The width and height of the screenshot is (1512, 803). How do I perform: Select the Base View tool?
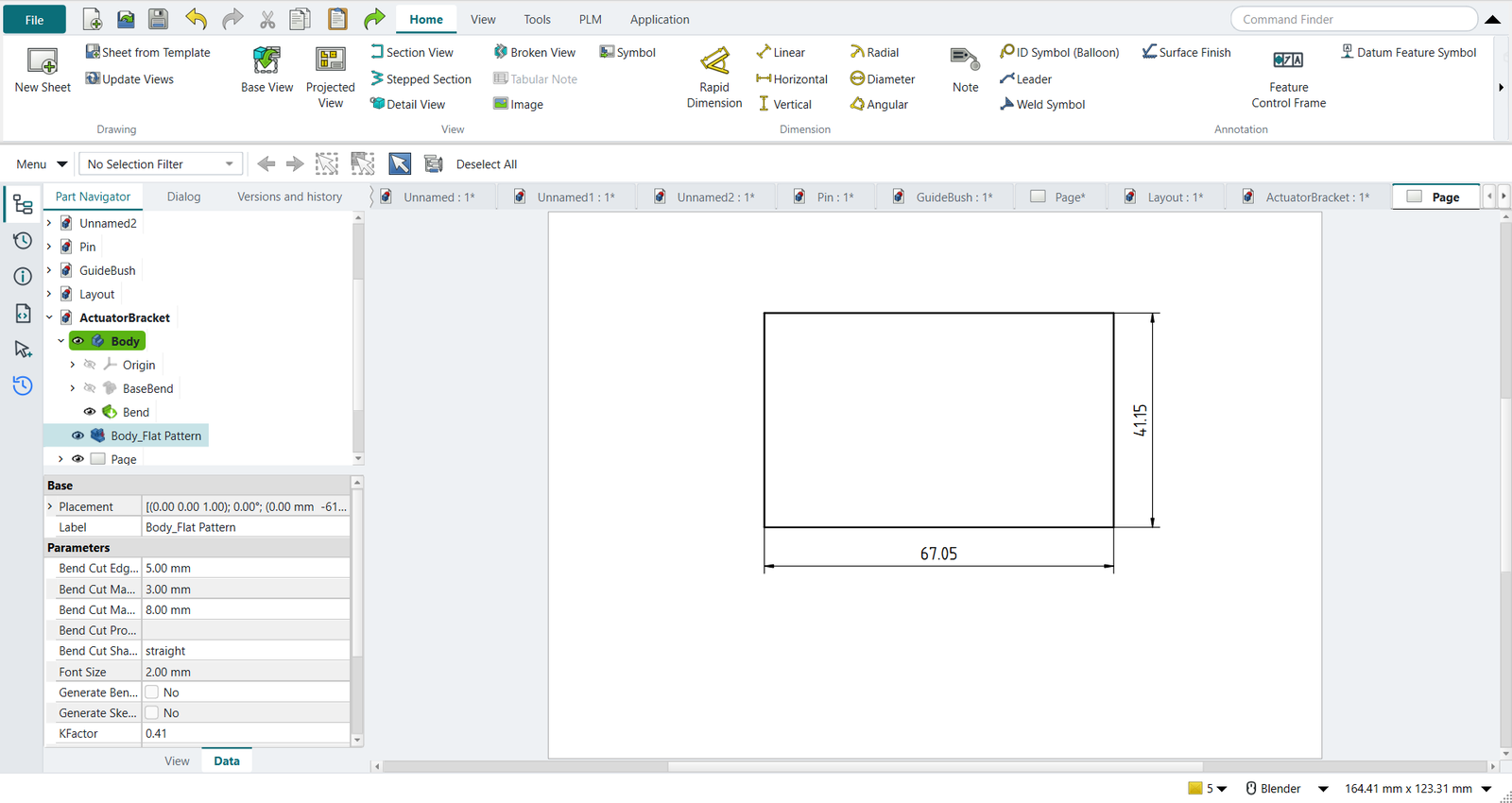coord(266,70)
